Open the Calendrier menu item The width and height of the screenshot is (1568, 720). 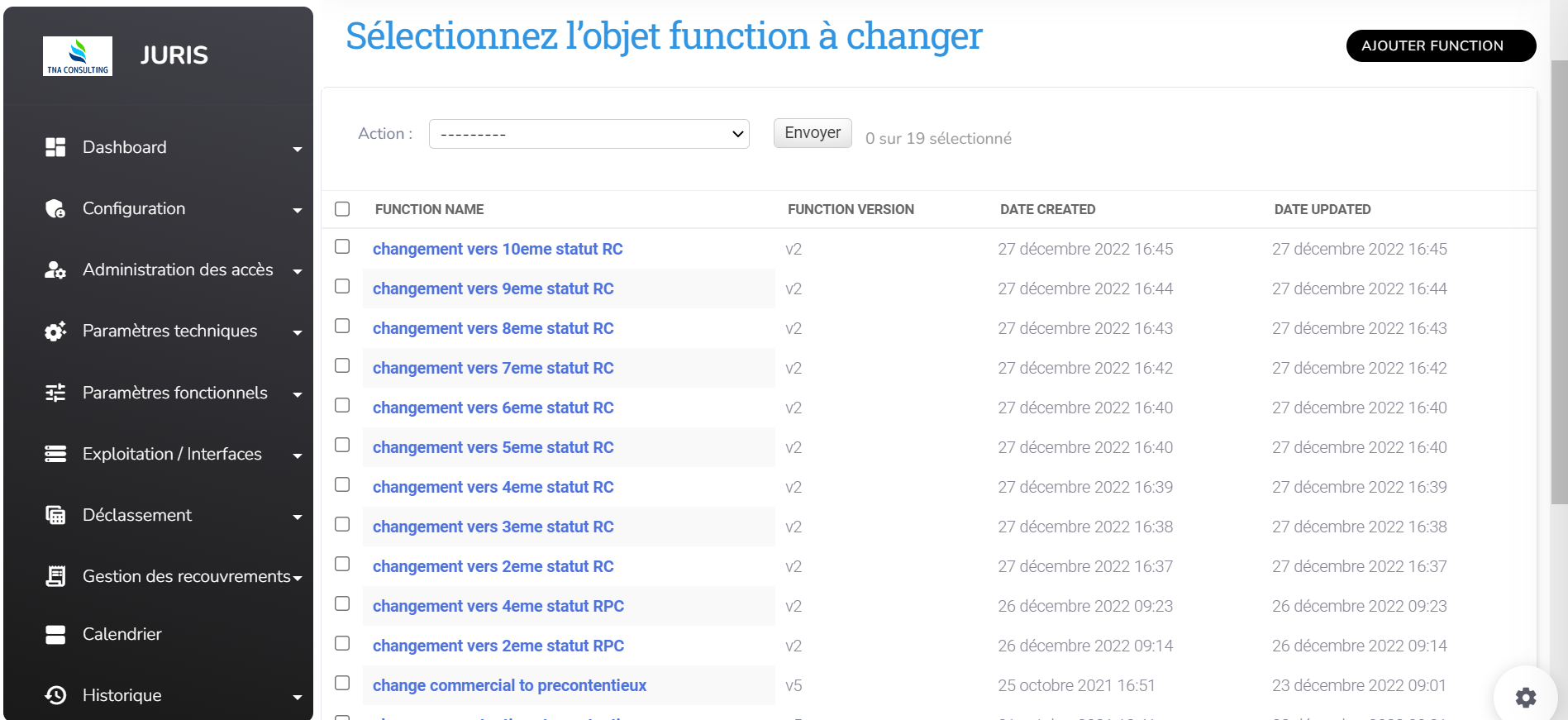(x=122, y=634)
